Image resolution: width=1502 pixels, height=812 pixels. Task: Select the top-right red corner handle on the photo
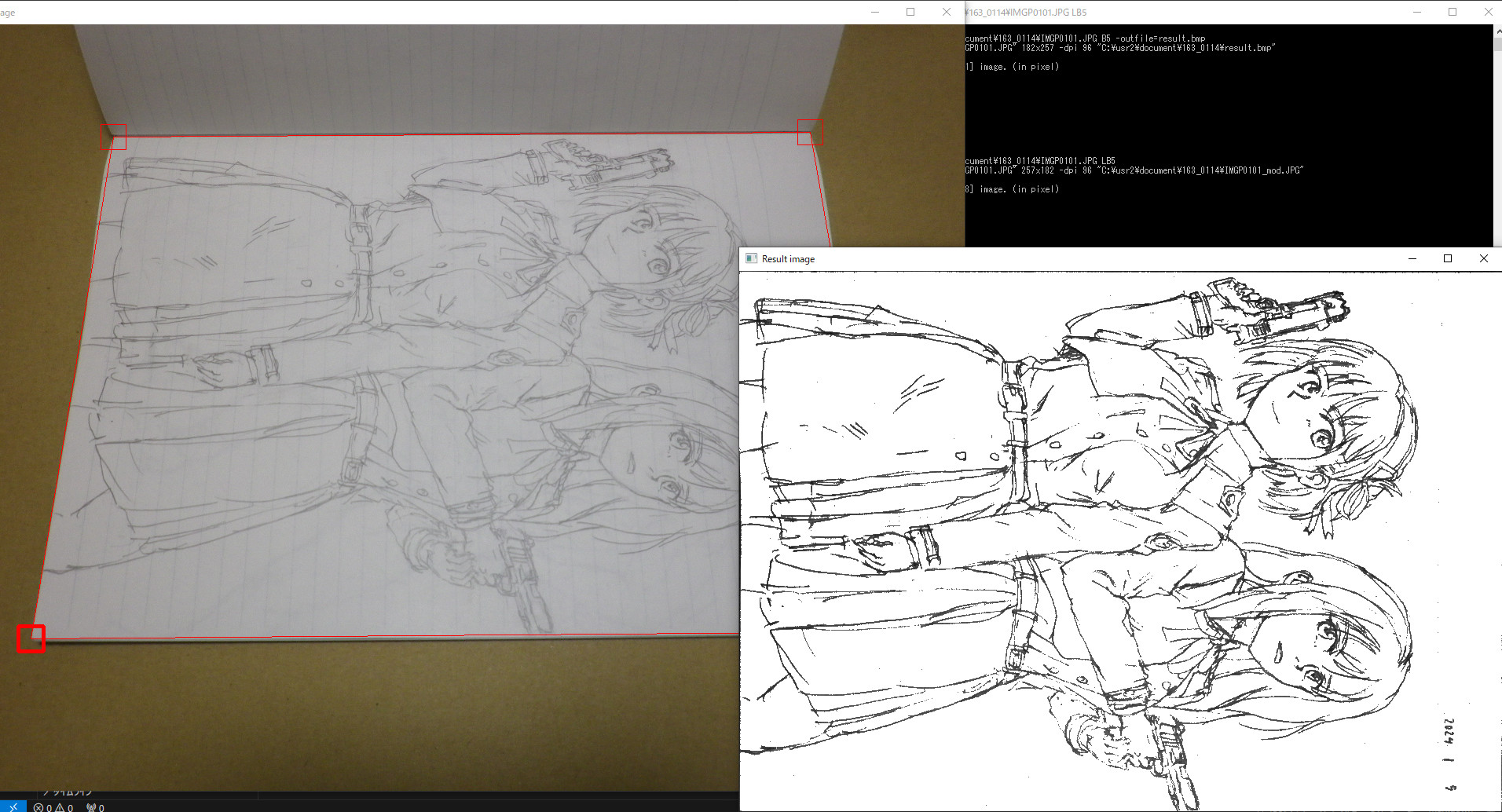point(810,132)
